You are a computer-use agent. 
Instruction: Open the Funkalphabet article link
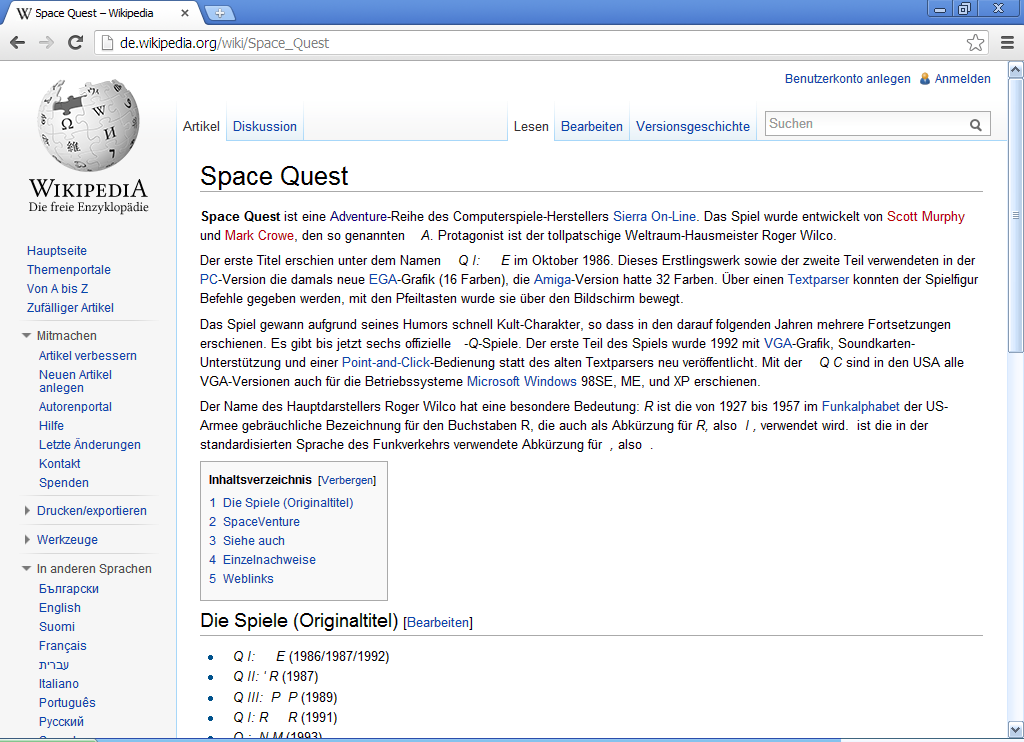[x=861, y=407]
